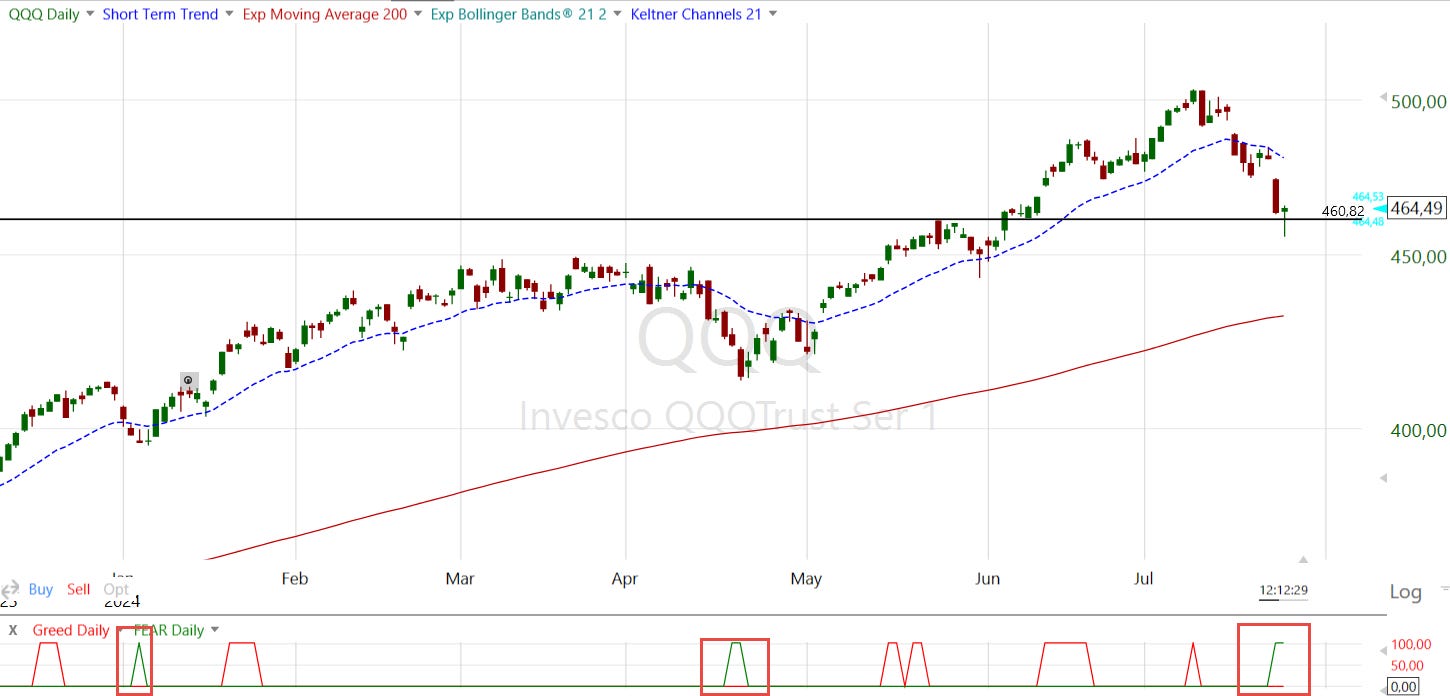Open the FEAR Daily indicator dropdown
This screenshot has height=696, width=1450.
[214, 630]
